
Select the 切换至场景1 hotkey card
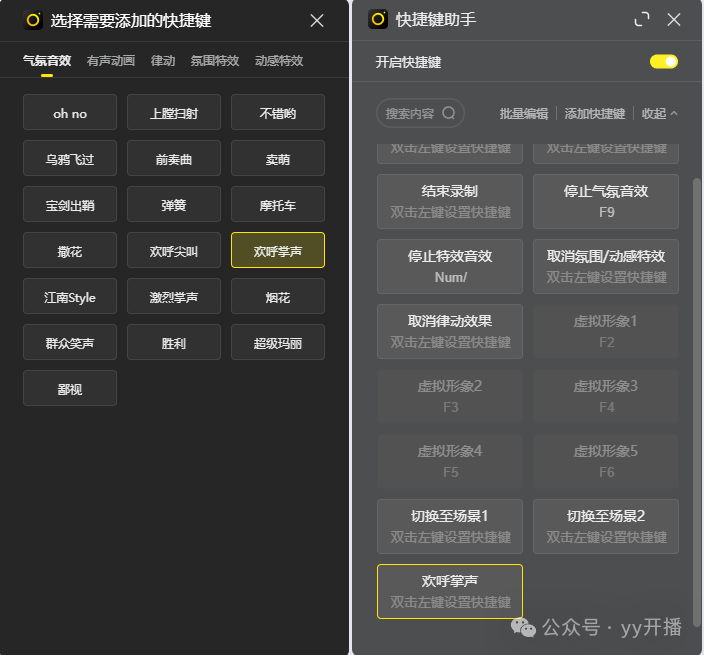pyautogui.click(x=450, y=526)
